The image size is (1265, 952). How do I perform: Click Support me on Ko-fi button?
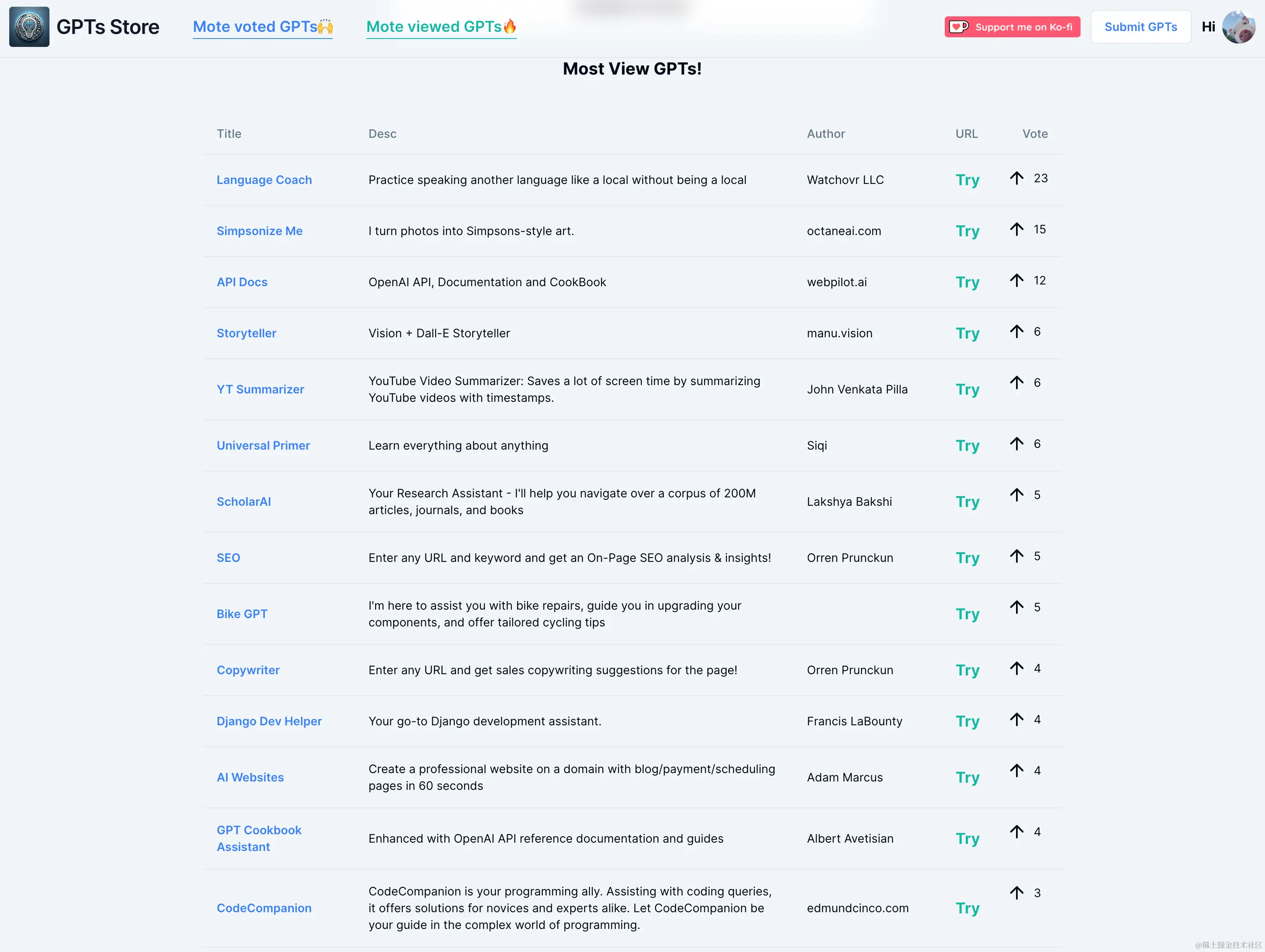pyautogui.click(x=1012, y=27)
